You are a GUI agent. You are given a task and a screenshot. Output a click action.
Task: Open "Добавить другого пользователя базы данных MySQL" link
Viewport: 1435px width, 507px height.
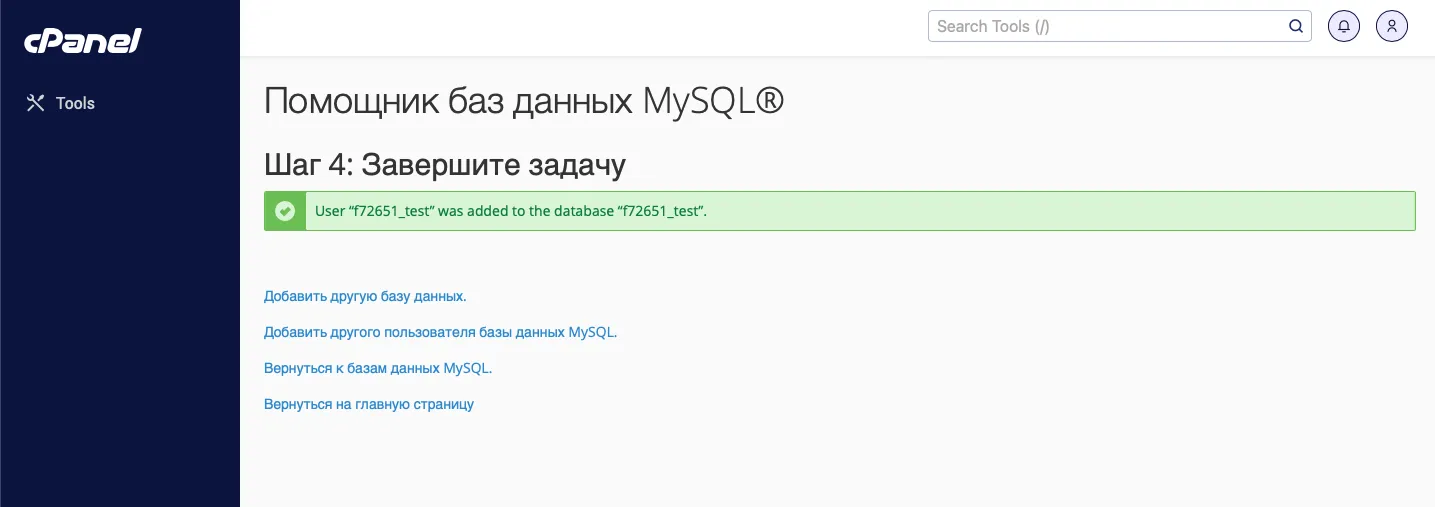440,332
